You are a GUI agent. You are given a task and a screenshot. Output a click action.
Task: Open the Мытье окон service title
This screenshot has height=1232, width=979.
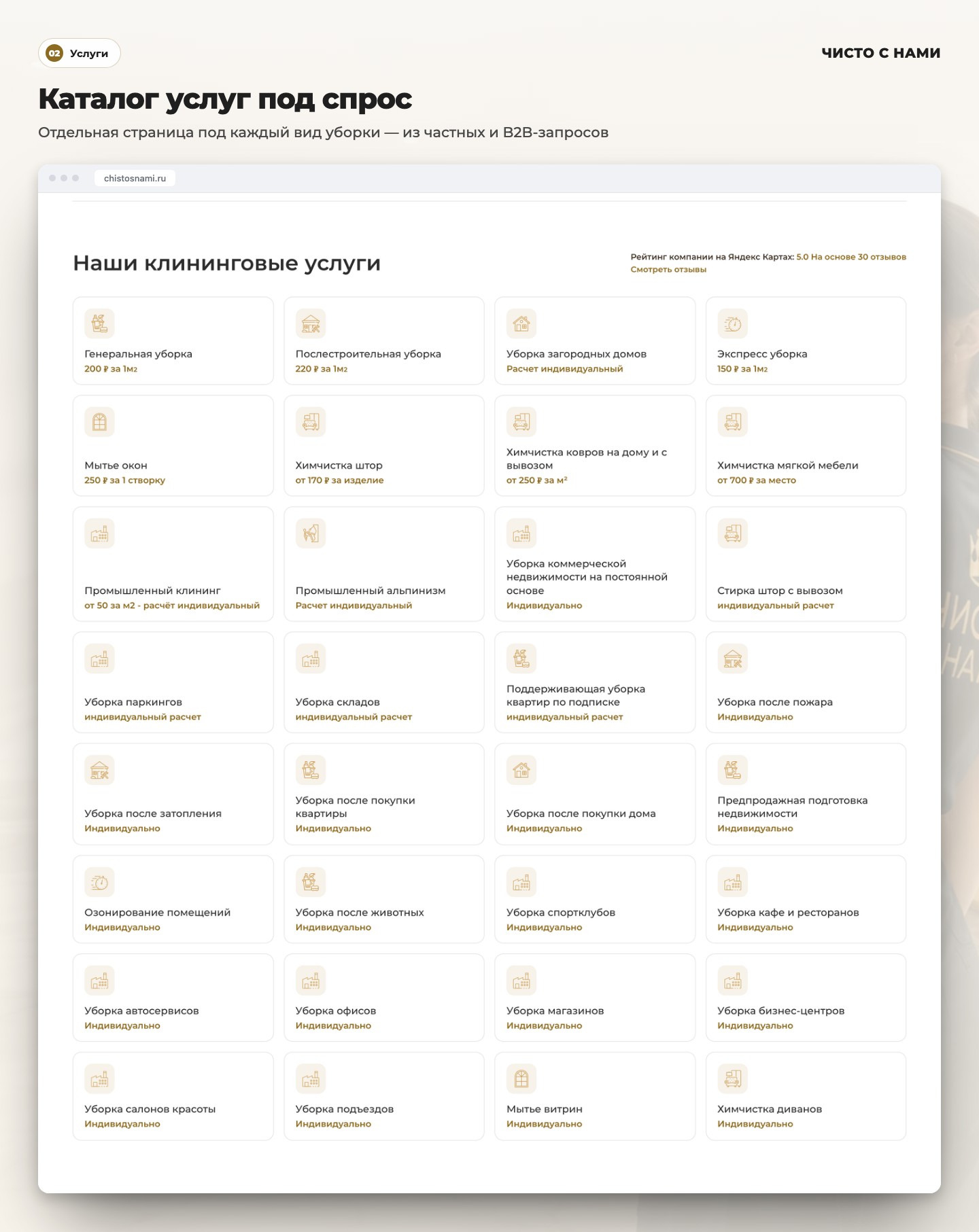pos(116,465)
